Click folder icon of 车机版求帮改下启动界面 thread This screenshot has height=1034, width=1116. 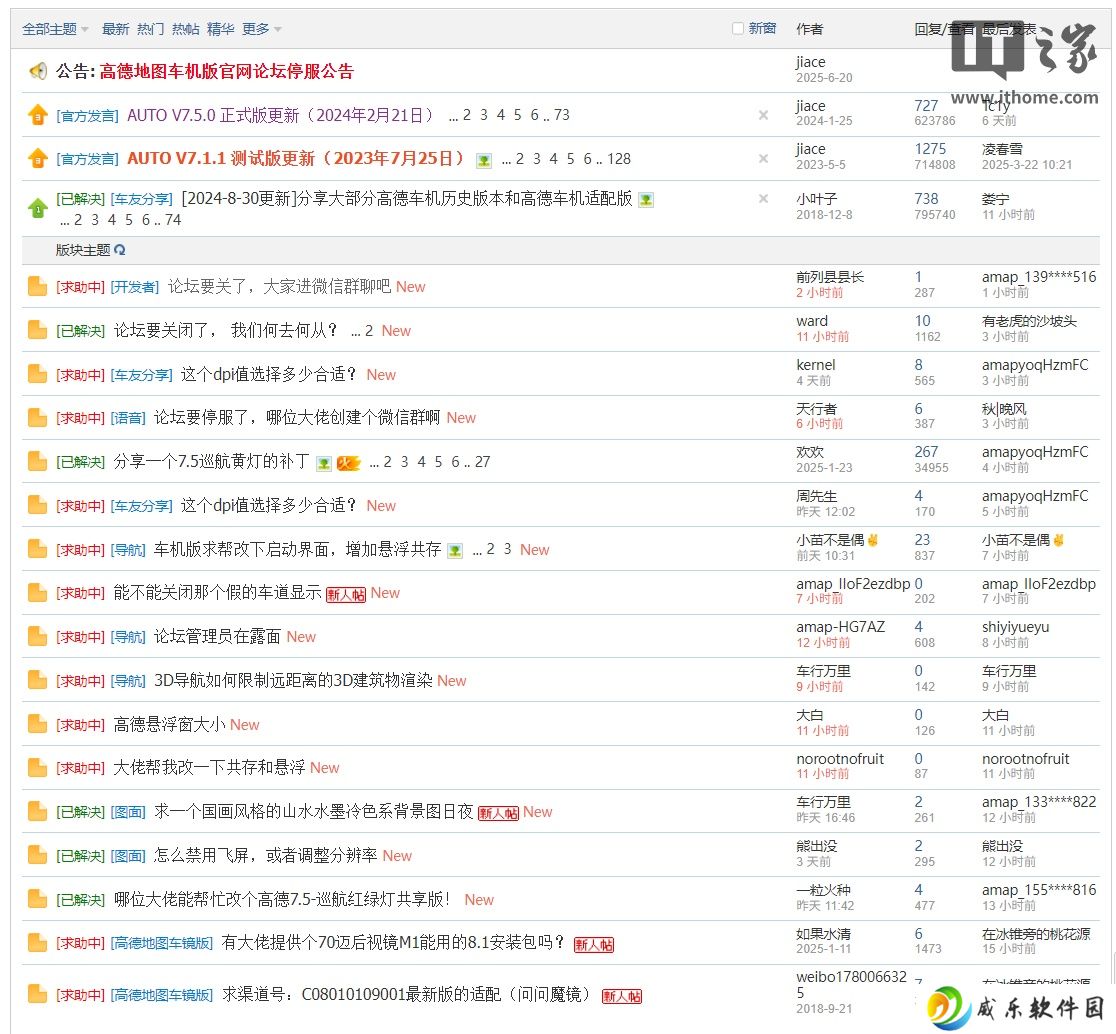point(37,549)
